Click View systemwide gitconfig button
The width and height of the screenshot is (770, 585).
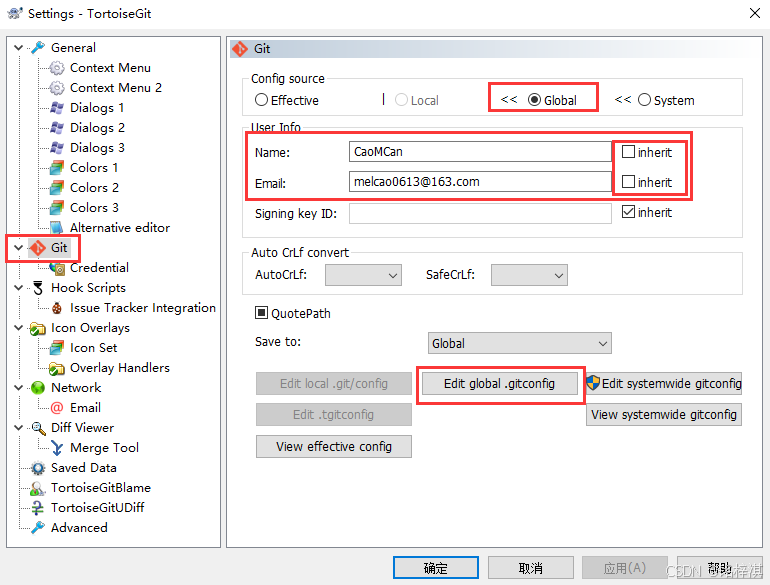tap(664, 415)
